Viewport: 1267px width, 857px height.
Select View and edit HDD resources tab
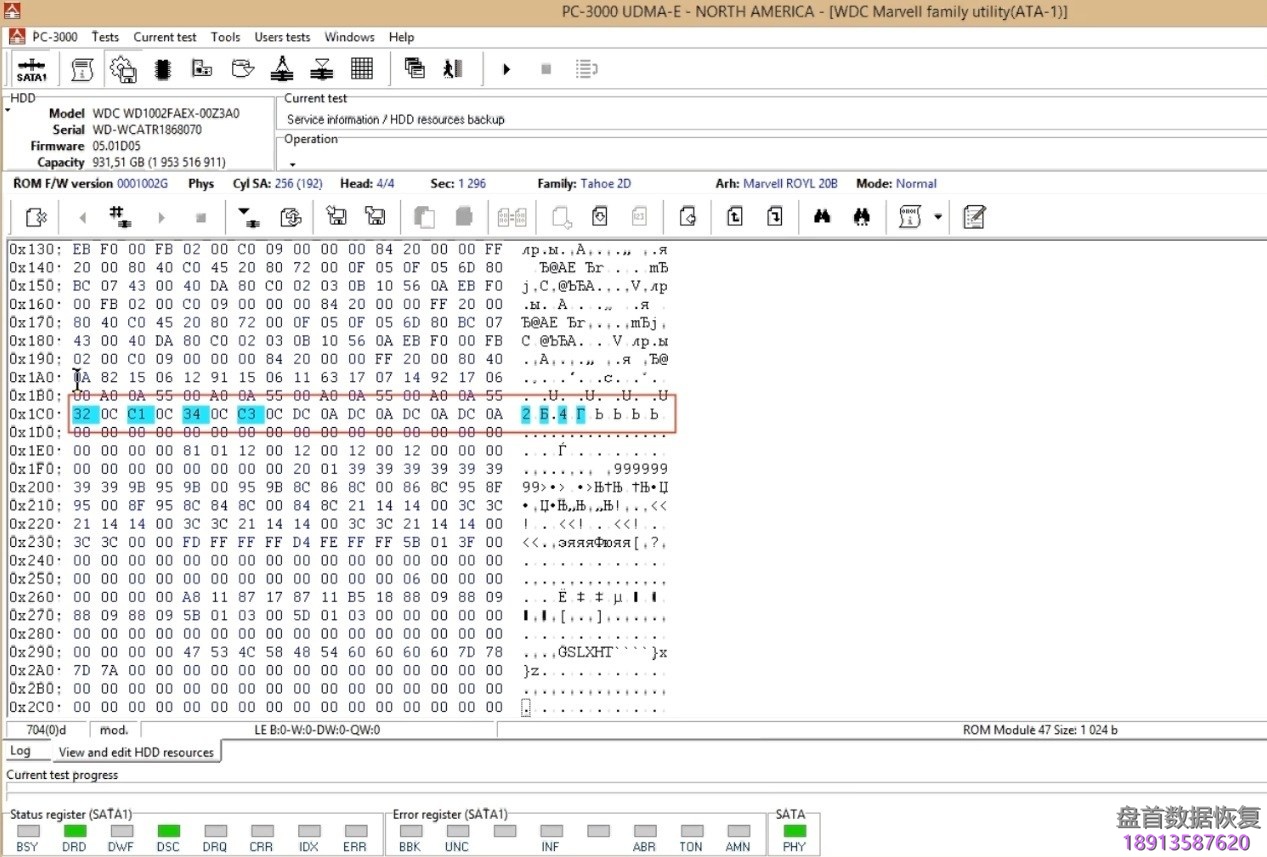click(136, 752)
